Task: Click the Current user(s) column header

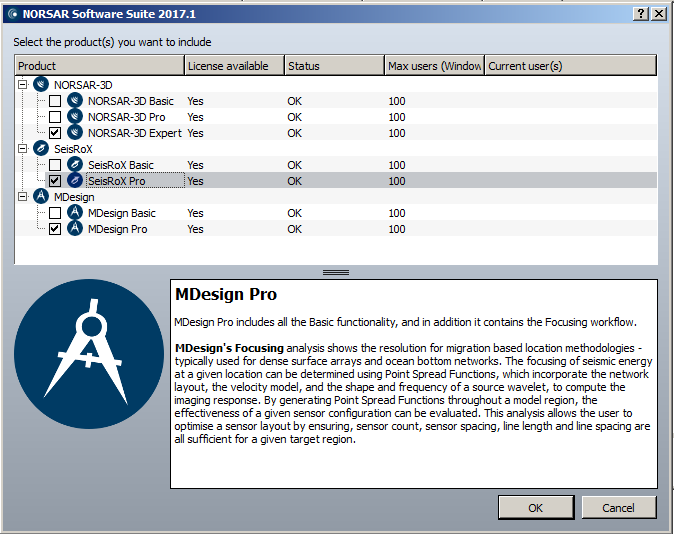Action: coord(570,66)
